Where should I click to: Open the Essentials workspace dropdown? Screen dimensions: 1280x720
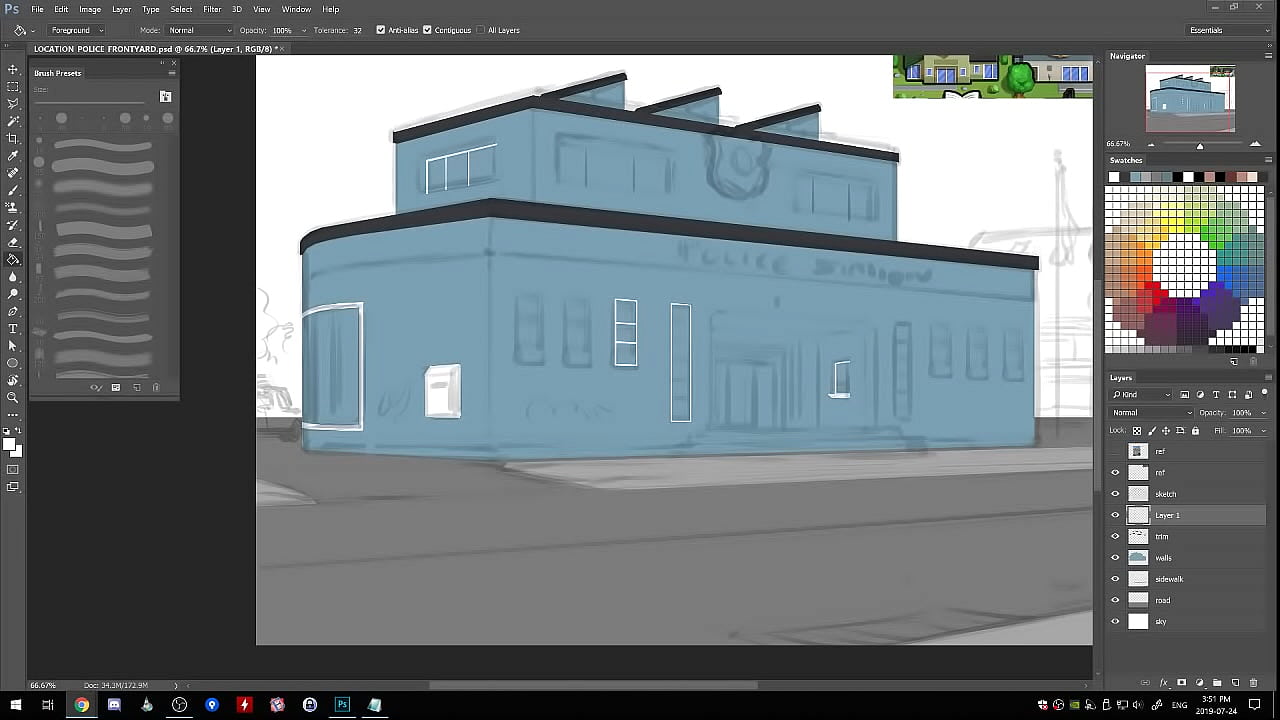click(x=1228, y=30)
